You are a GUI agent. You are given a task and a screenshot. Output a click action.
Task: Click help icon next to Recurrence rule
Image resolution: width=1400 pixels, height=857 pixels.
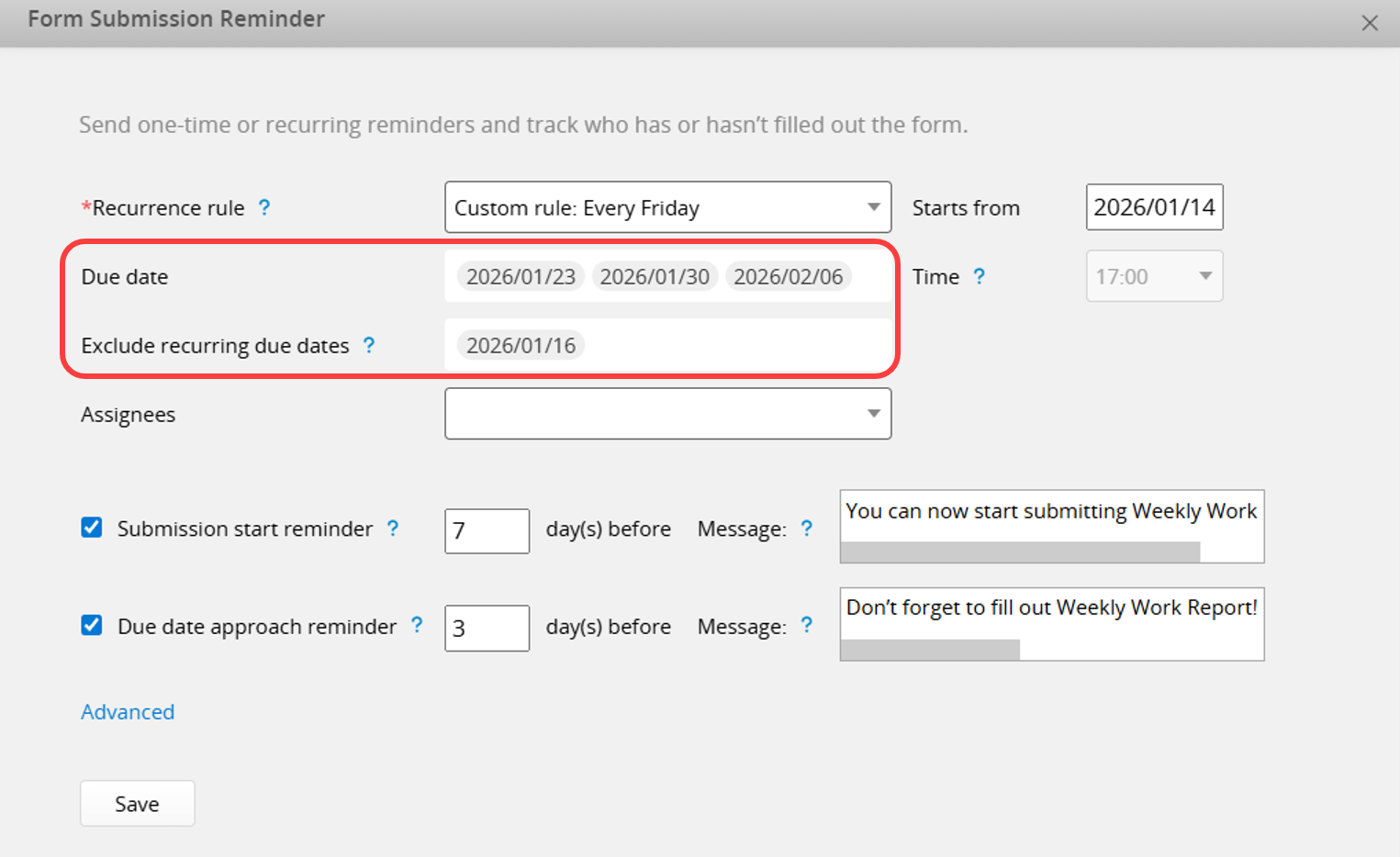tap(264, 207)
